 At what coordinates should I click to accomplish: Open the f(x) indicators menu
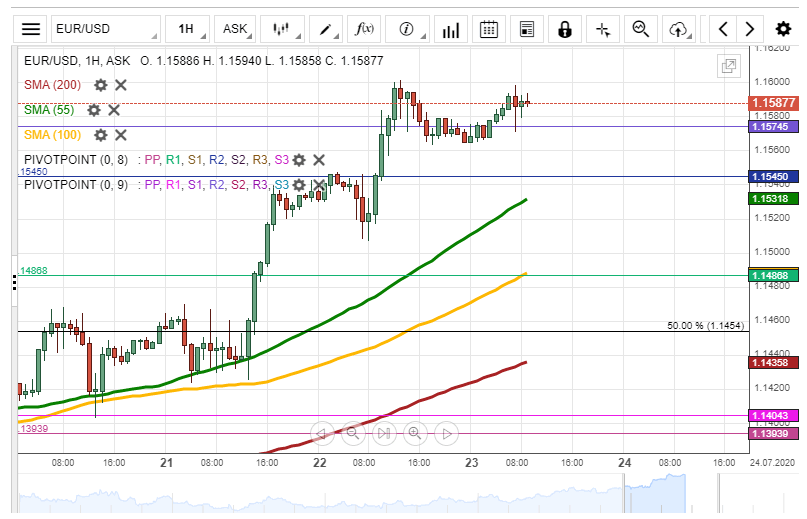click(365, 29)
